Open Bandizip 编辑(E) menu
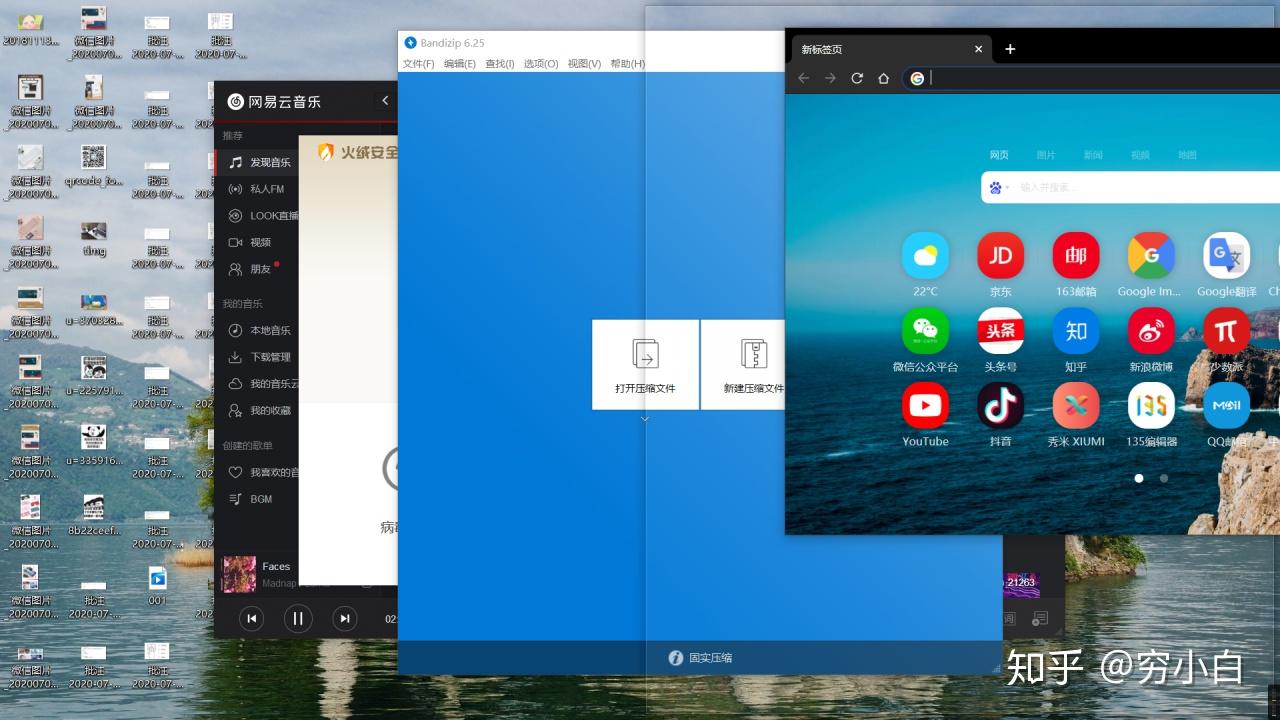The height and width of the screenshot is (720, 1280). click(x=460, y=64)
